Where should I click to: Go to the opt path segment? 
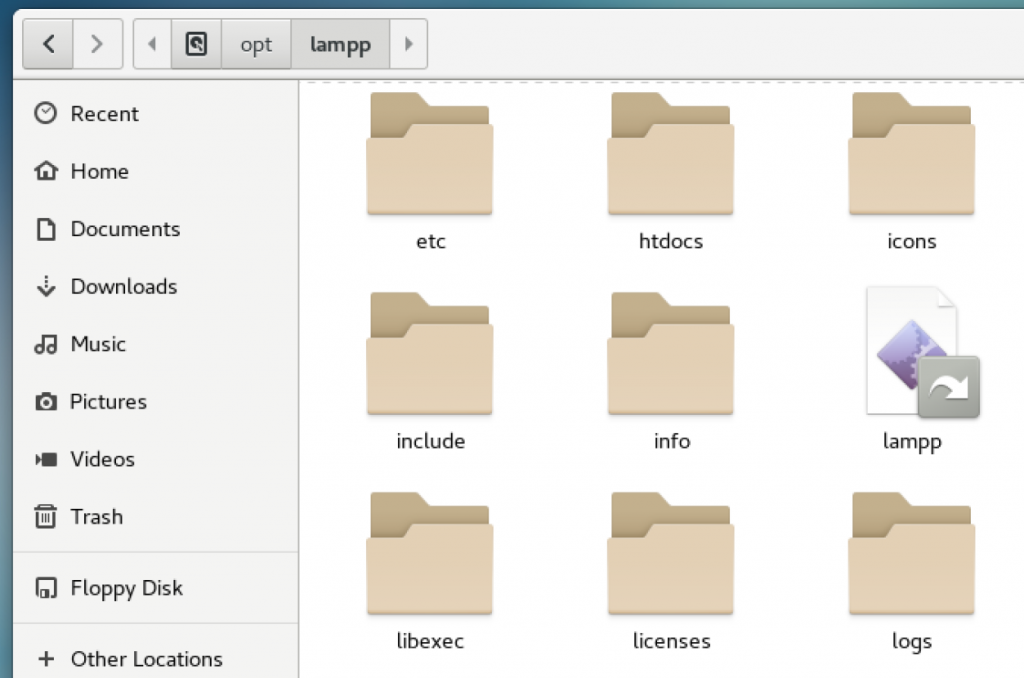coord(256,45)
